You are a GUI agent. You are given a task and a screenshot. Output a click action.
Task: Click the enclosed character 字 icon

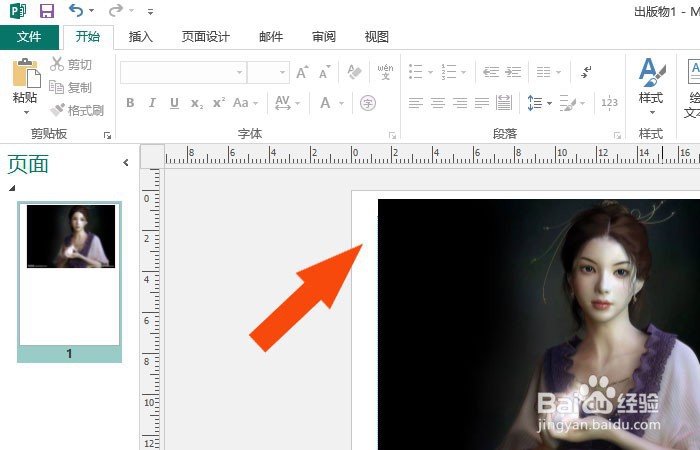click(368, 104)
